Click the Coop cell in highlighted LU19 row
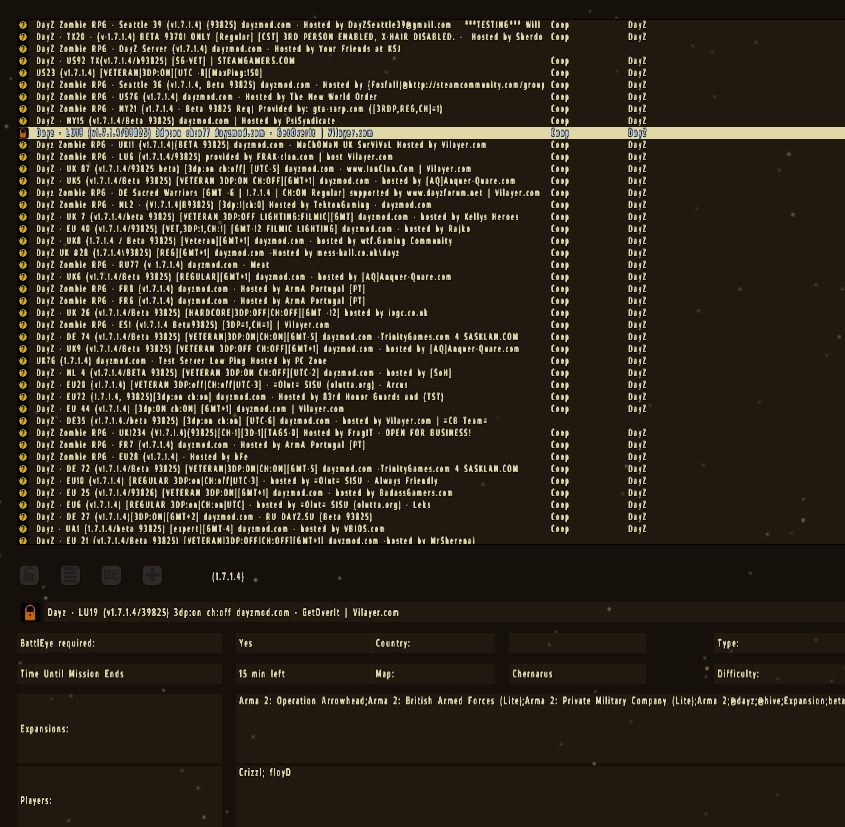 coord(560,133)
